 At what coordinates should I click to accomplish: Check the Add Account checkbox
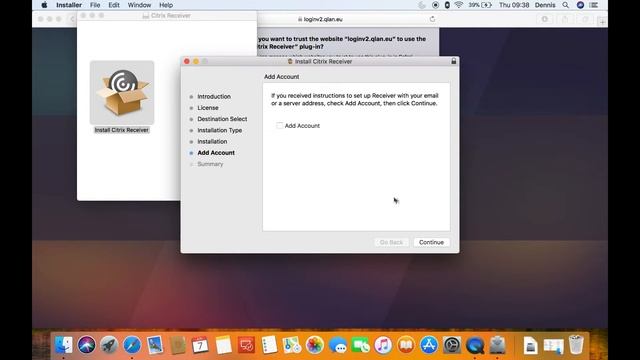click(280, 126)
